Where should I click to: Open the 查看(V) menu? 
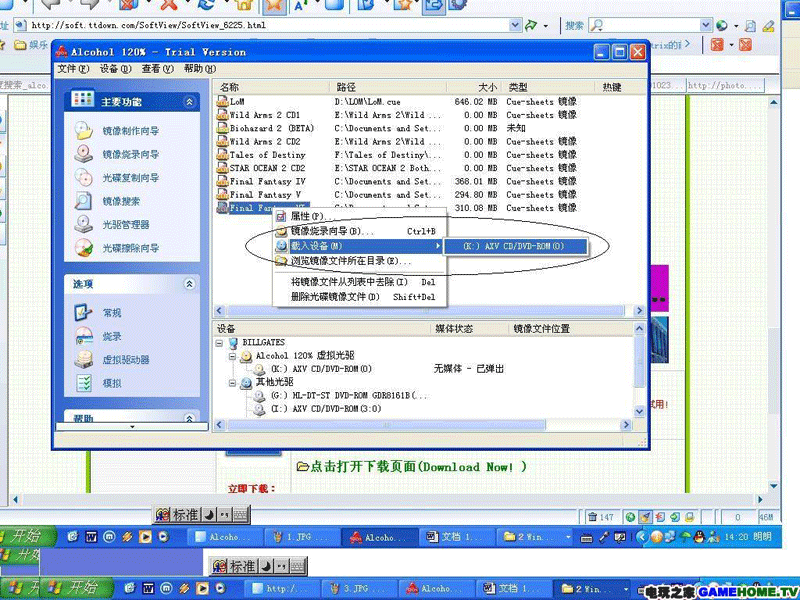point(157,68)
